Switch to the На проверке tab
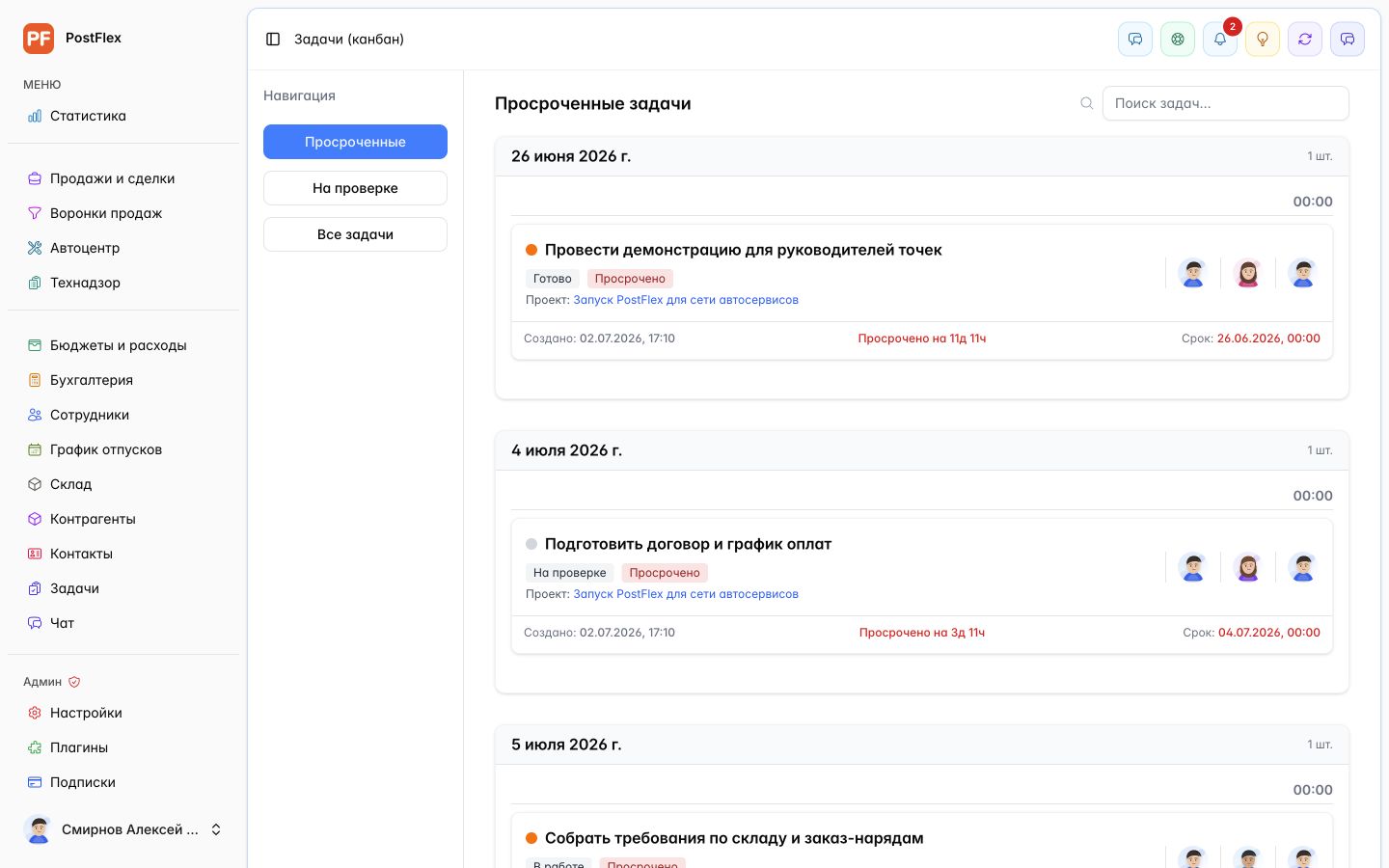The image size is (1389, 868). click(355, 188)
